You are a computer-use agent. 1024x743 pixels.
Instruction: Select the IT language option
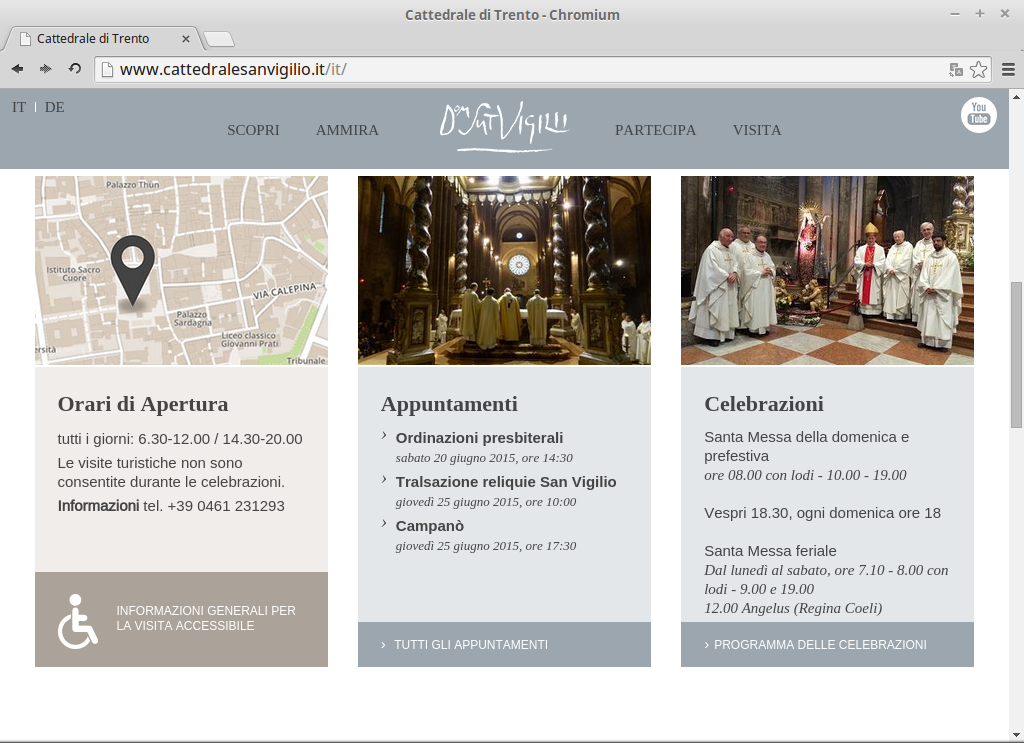pos(19,107)
